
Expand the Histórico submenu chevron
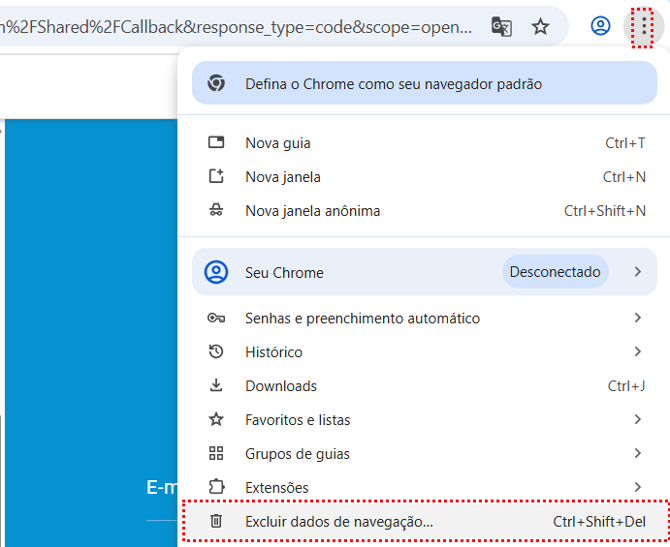click(x=637, y=352)
